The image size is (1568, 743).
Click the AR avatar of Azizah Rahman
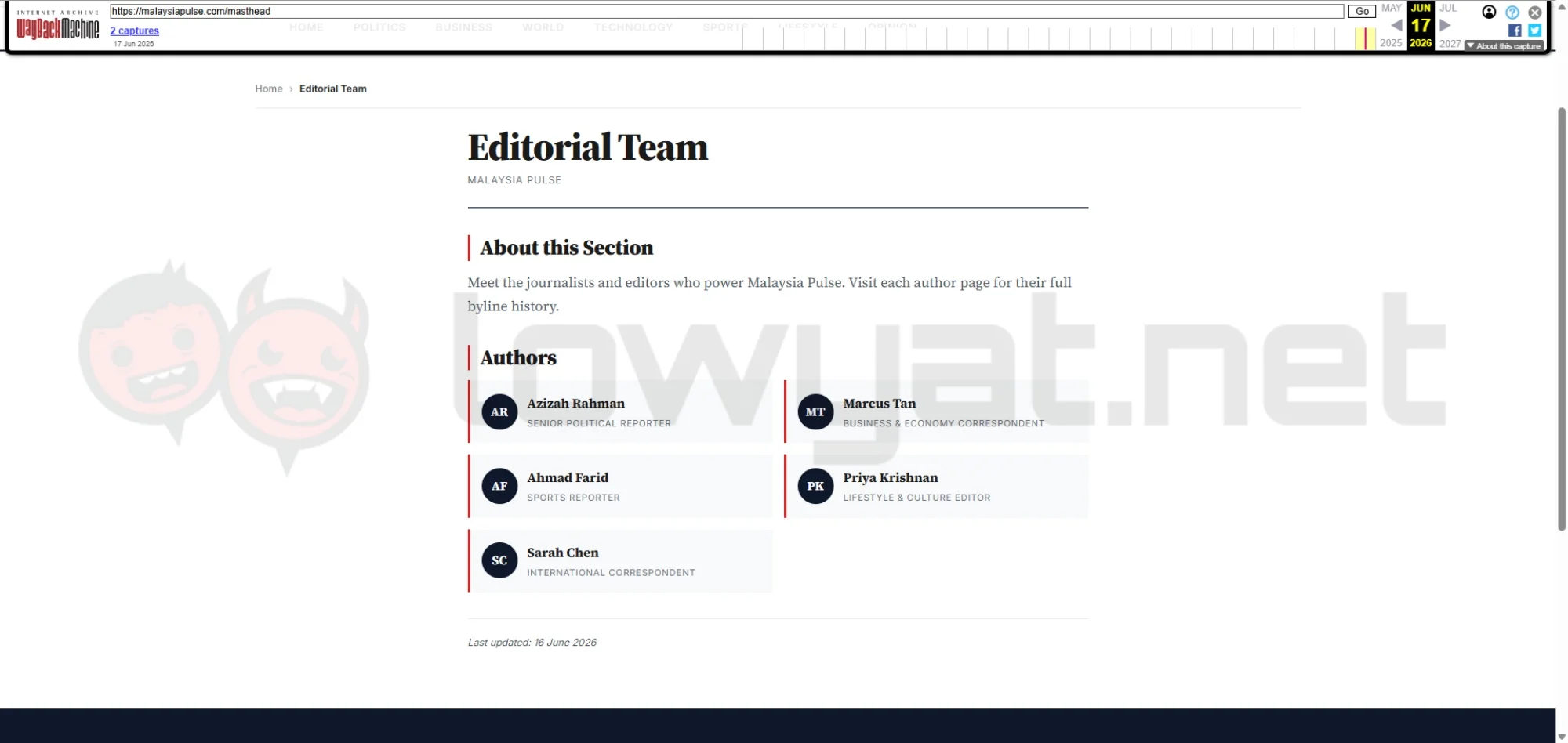[x=499, y=411]
